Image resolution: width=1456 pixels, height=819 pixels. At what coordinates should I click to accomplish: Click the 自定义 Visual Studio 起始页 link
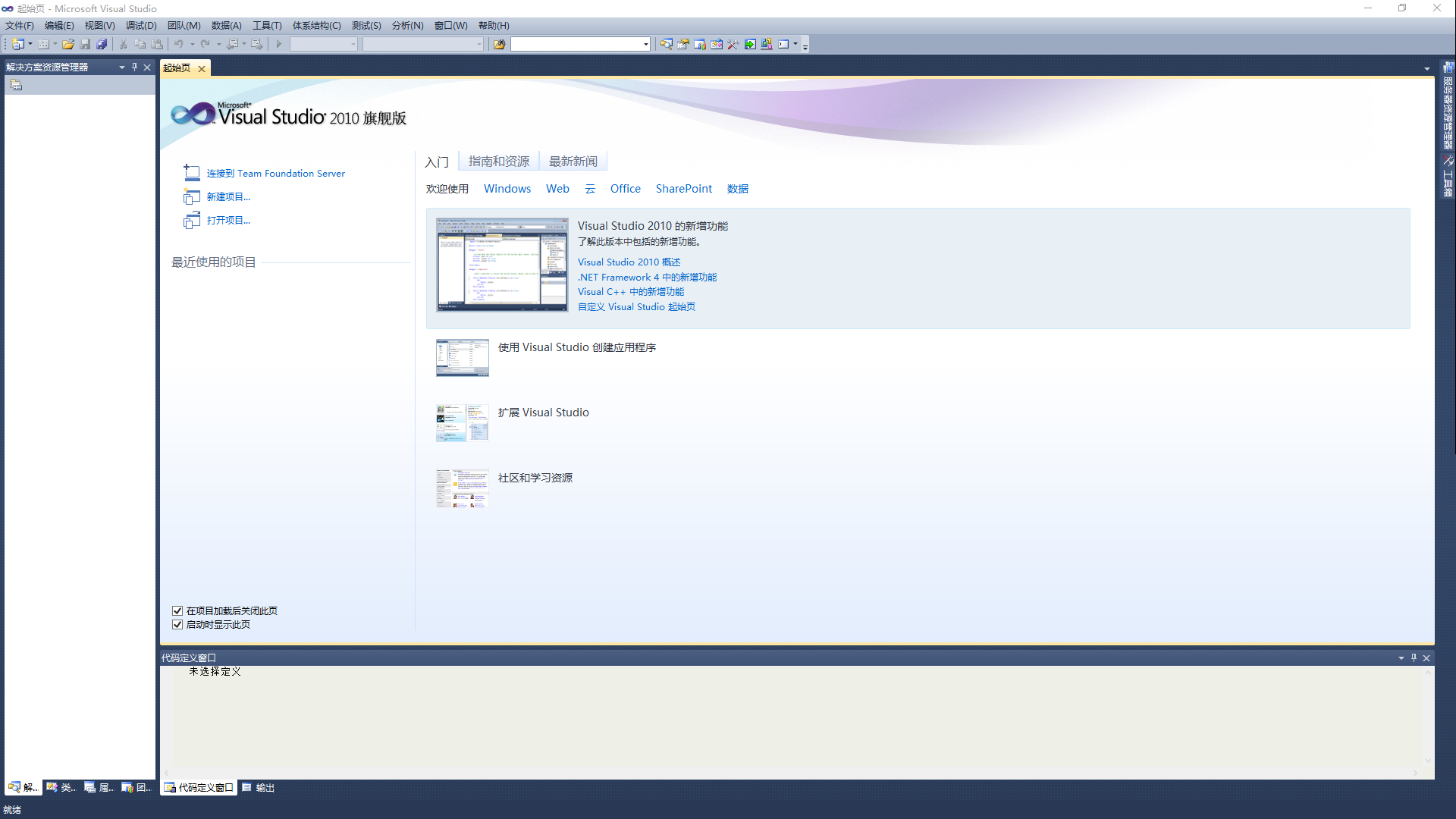coord(636,306)
